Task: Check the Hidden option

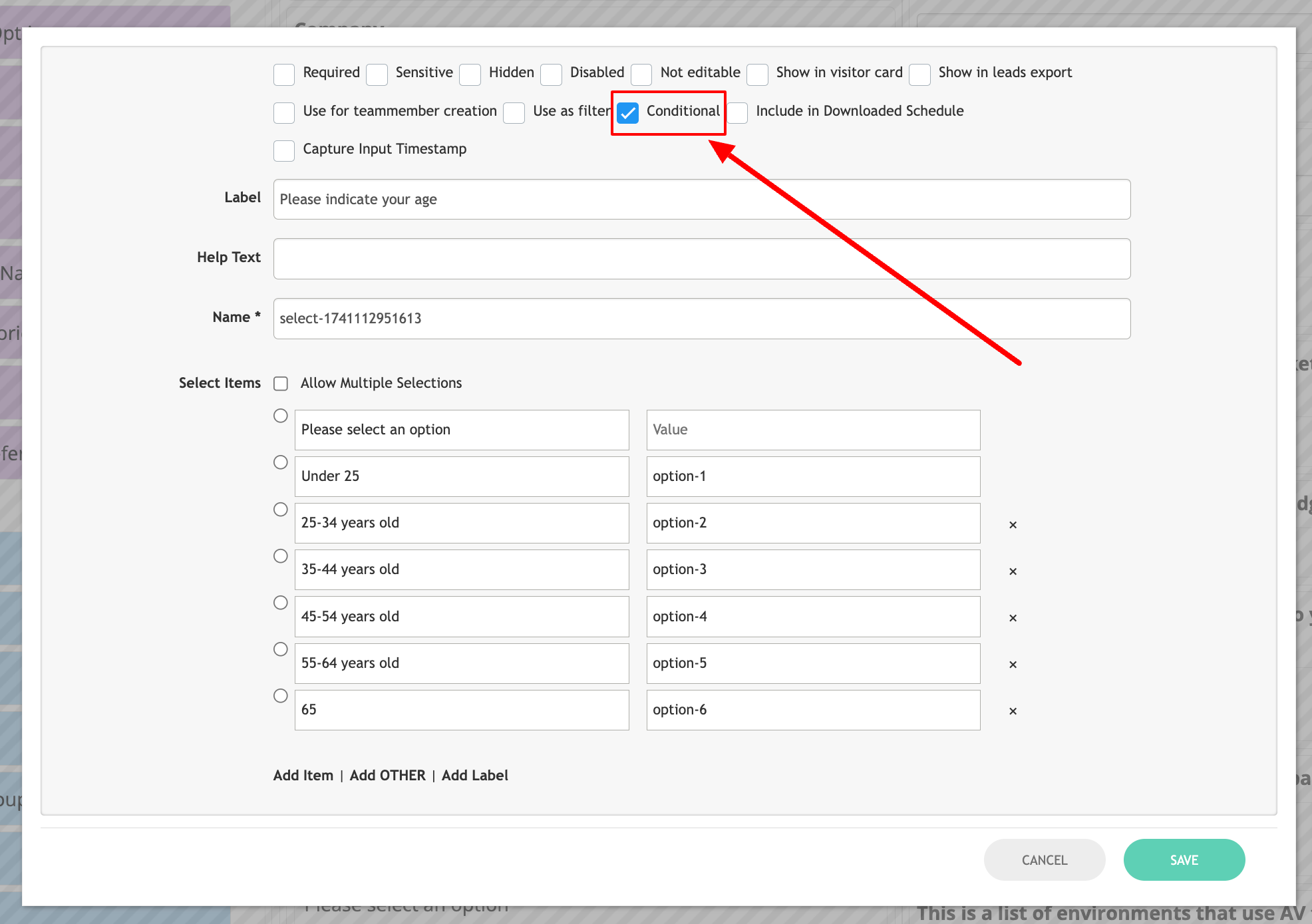Action: tap(470, 75)
